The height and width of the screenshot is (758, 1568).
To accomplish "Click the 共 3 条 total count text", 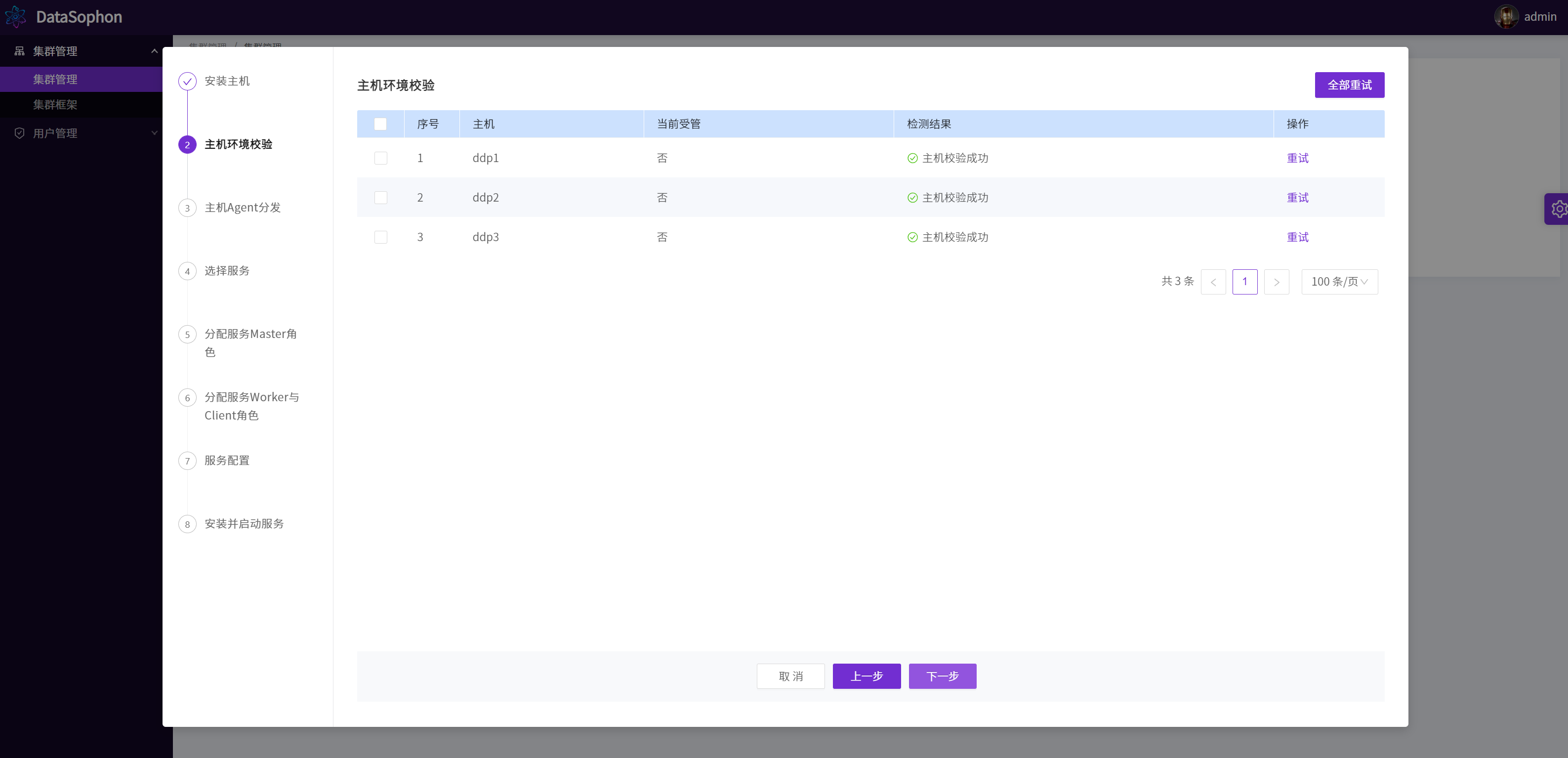I will tap(1177, 281).
